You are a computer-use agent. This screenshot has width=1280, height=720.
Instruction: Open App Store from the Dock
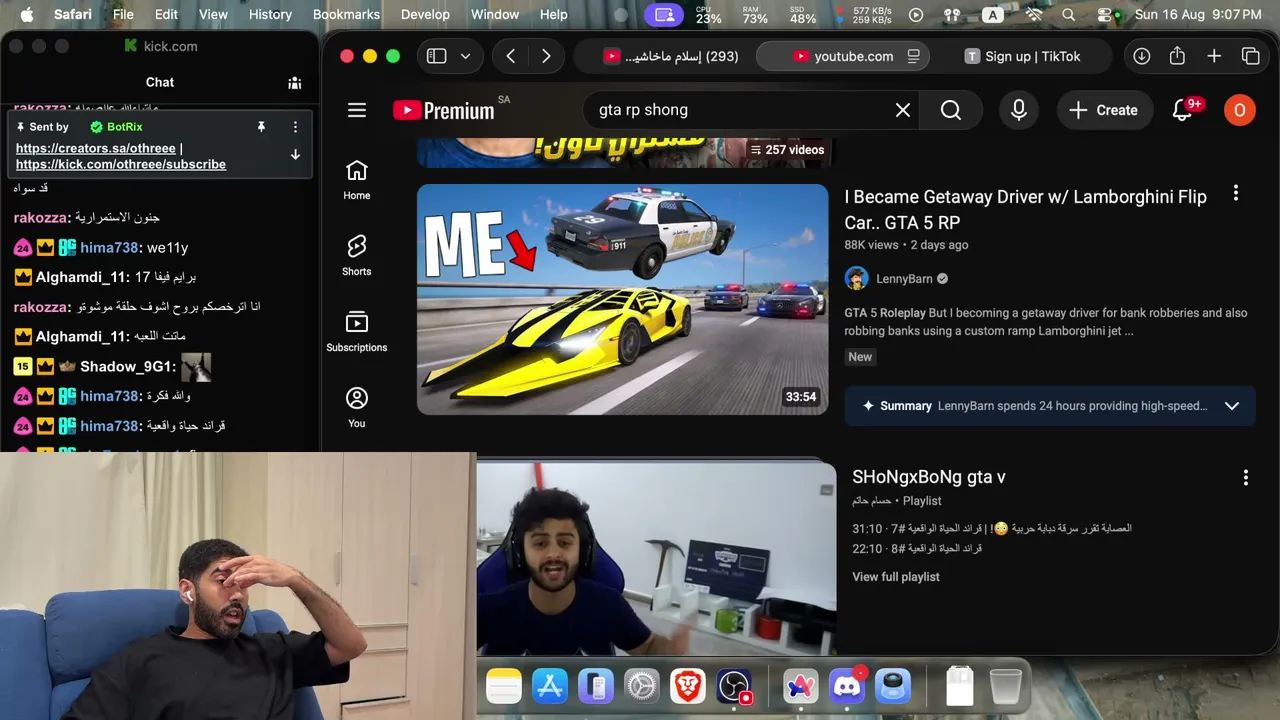pos(550,686)
